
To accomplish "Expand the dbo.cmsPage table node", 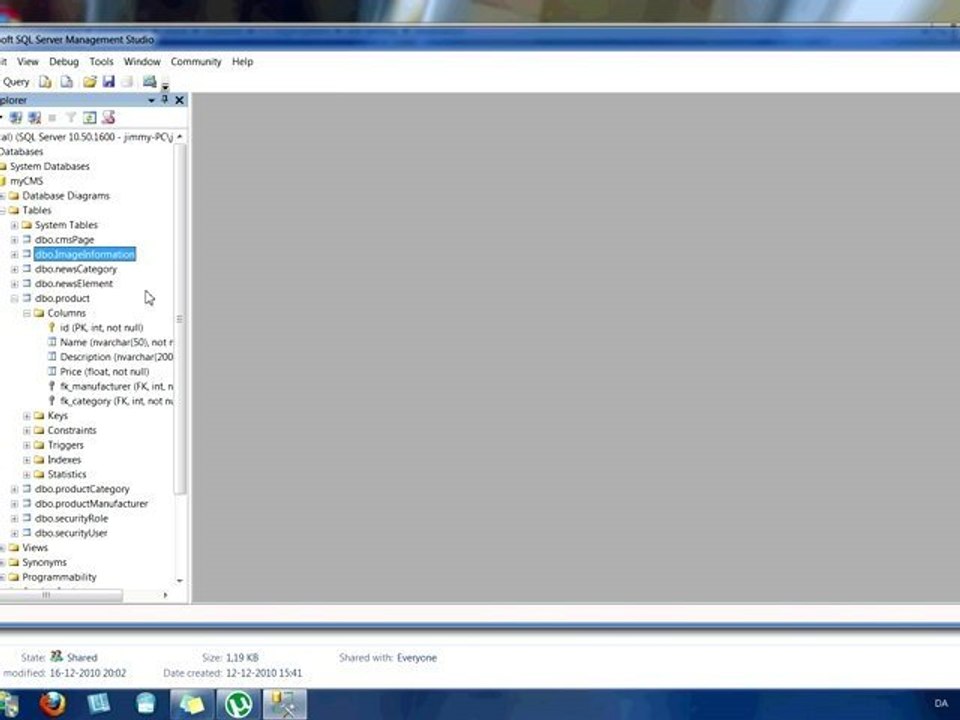I will 14,240.
